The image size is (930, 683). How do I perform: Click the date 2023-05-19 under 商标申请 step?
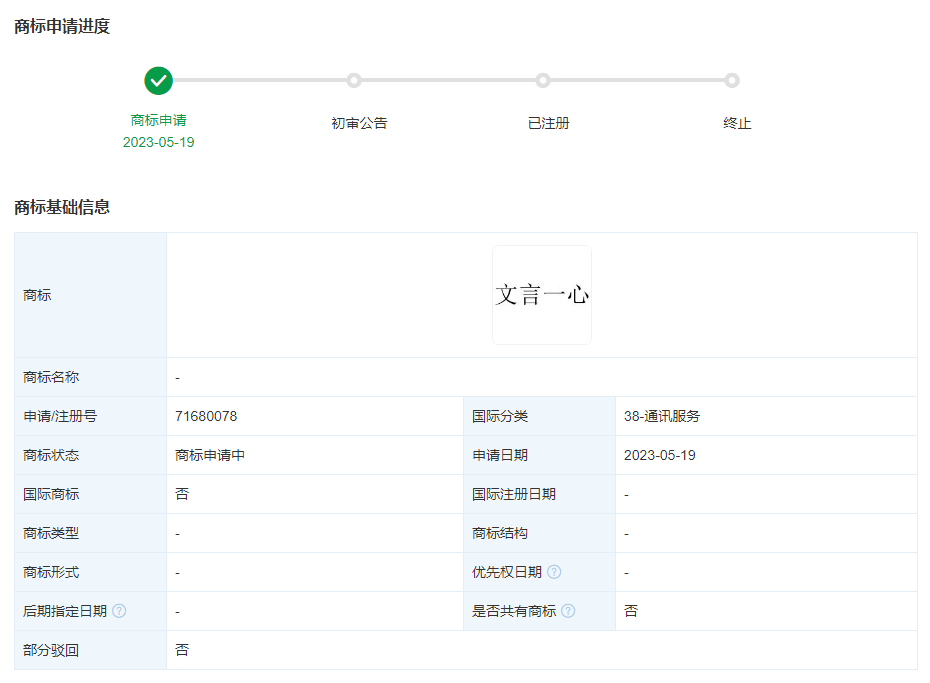point(158,142)
